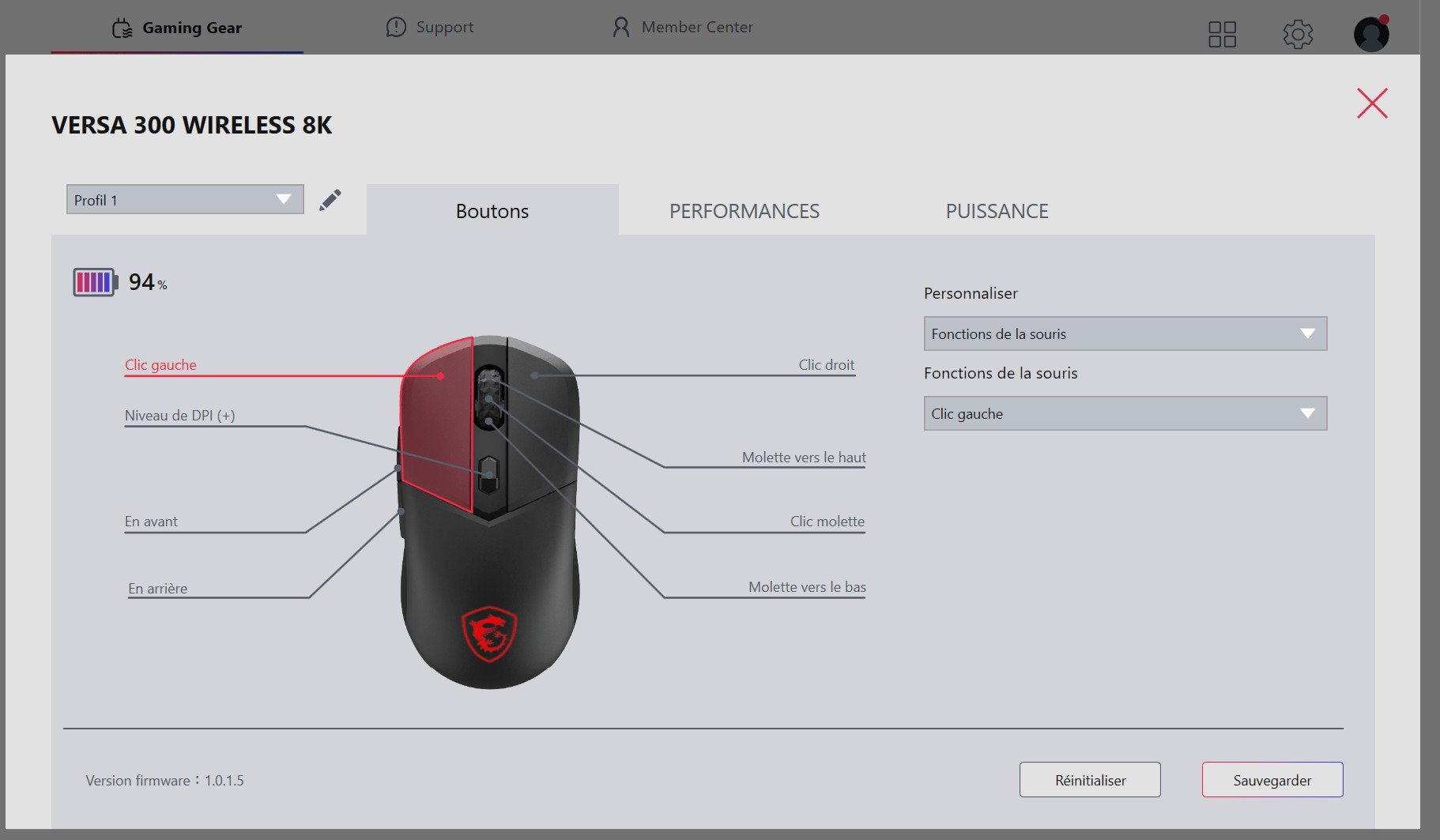Select the Clic gauche button label
The width and height of the screenshot is (1440, 840).
tap(160, 365)
